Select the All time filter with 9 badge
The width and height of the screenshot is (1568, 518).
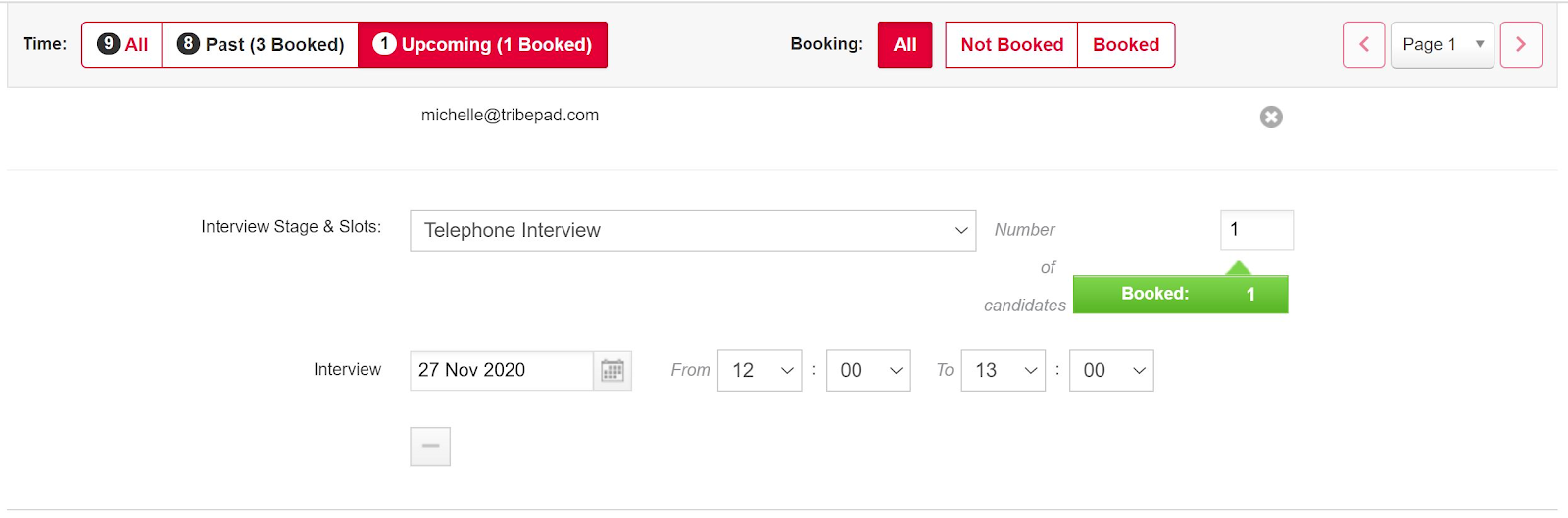click(122, 45)
